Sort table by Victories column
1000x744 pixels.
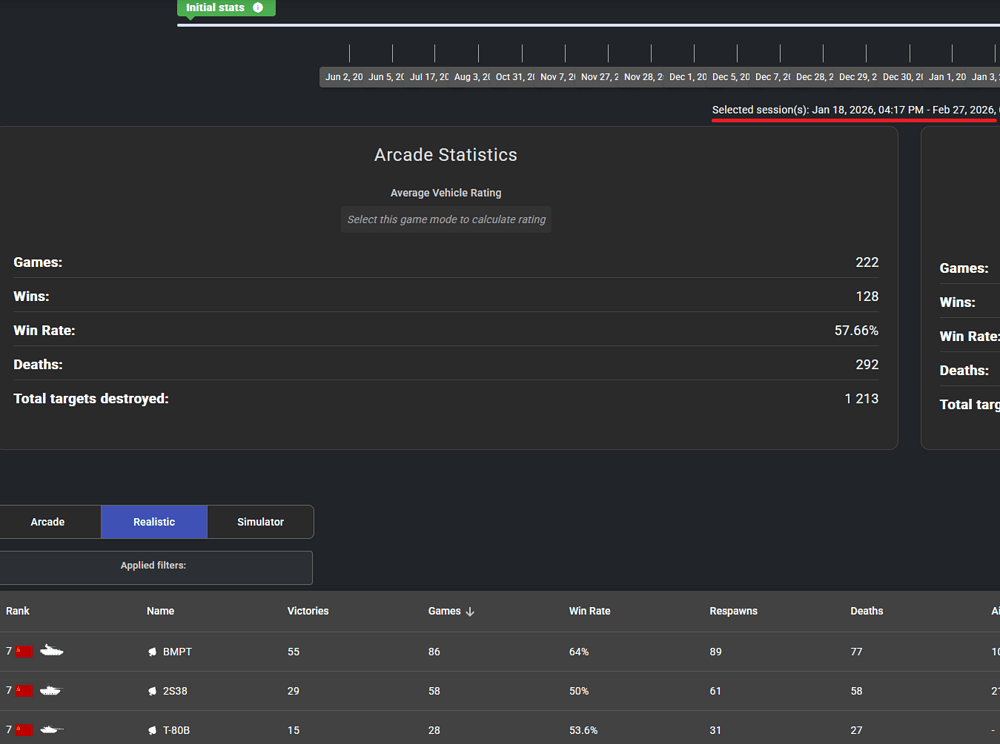coord(307,611)
